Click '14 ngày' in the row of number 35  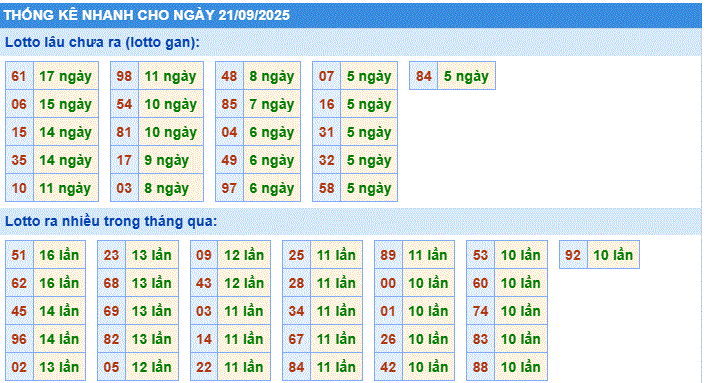point(66,160)
